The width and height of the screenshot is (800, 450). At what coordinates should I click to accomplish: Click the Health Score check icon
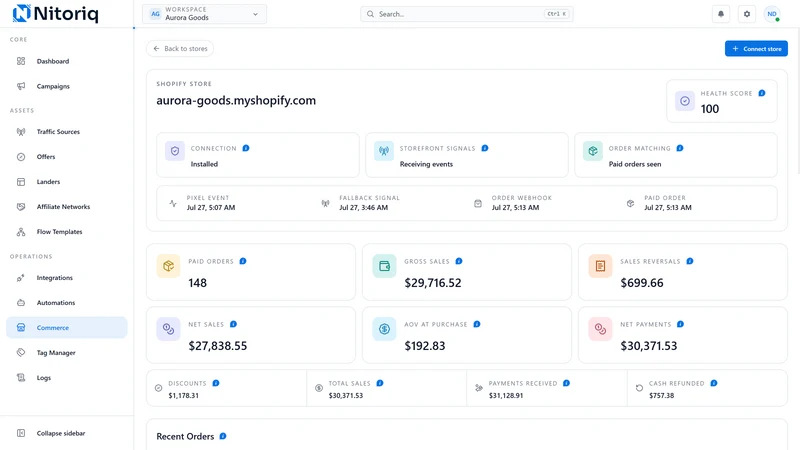(685, 101)
